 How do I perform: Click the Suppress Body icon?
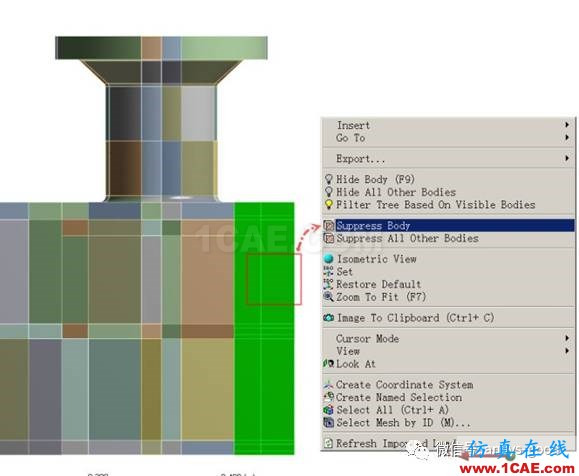point(329,225)
